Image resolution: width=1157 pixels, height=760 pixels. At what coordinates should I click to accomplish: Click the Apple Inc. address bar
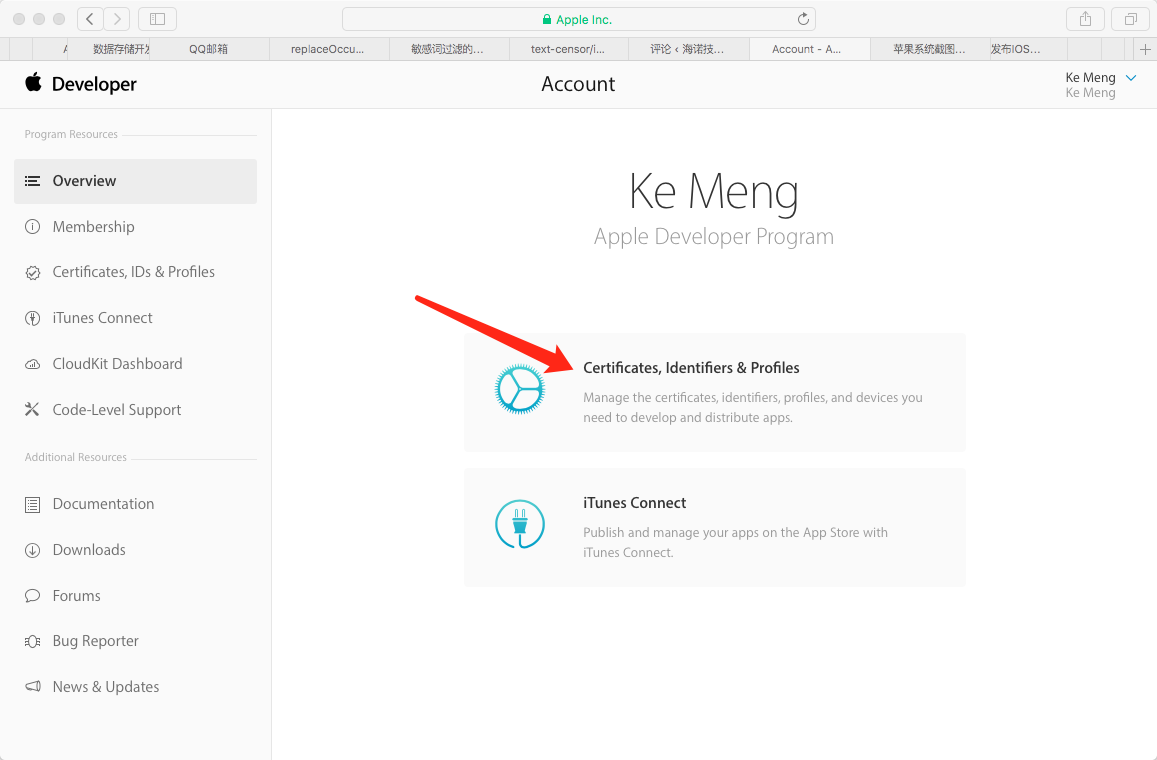578,19
